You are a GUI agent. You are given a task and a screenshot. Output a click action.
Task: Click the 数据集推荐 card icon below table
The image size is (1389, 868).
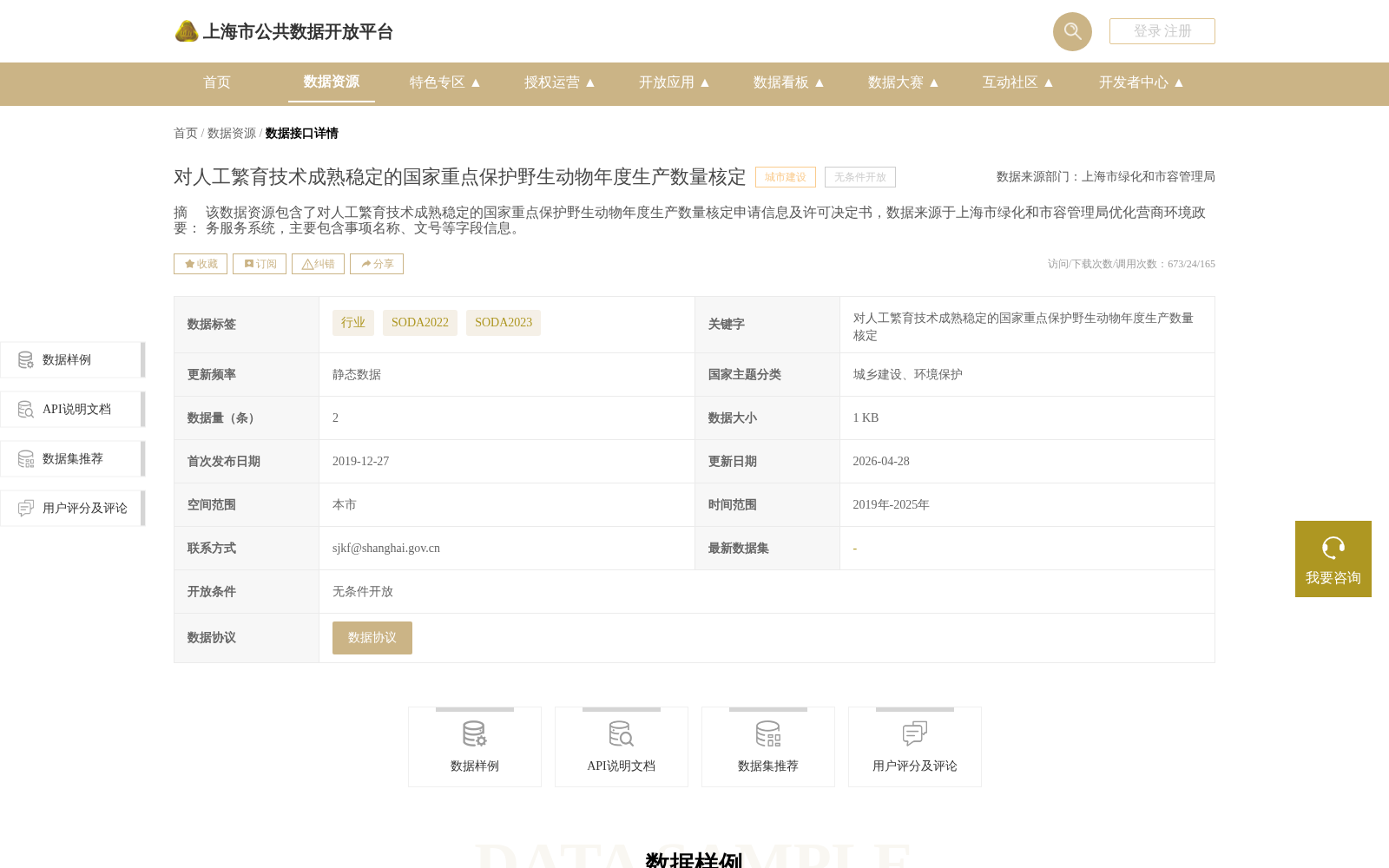768,734
